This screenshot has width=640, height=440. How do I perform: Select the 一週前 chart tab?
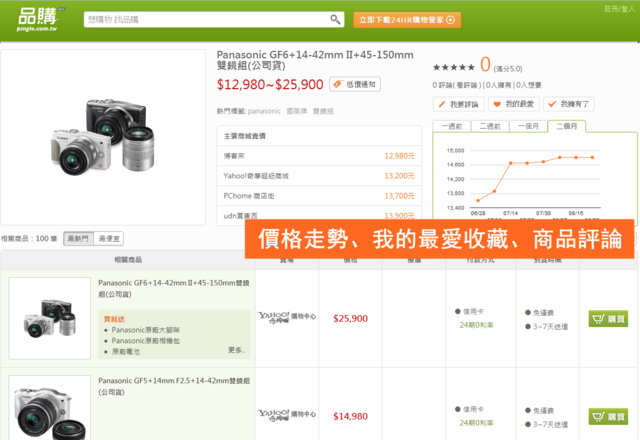(x=451, y=126)
